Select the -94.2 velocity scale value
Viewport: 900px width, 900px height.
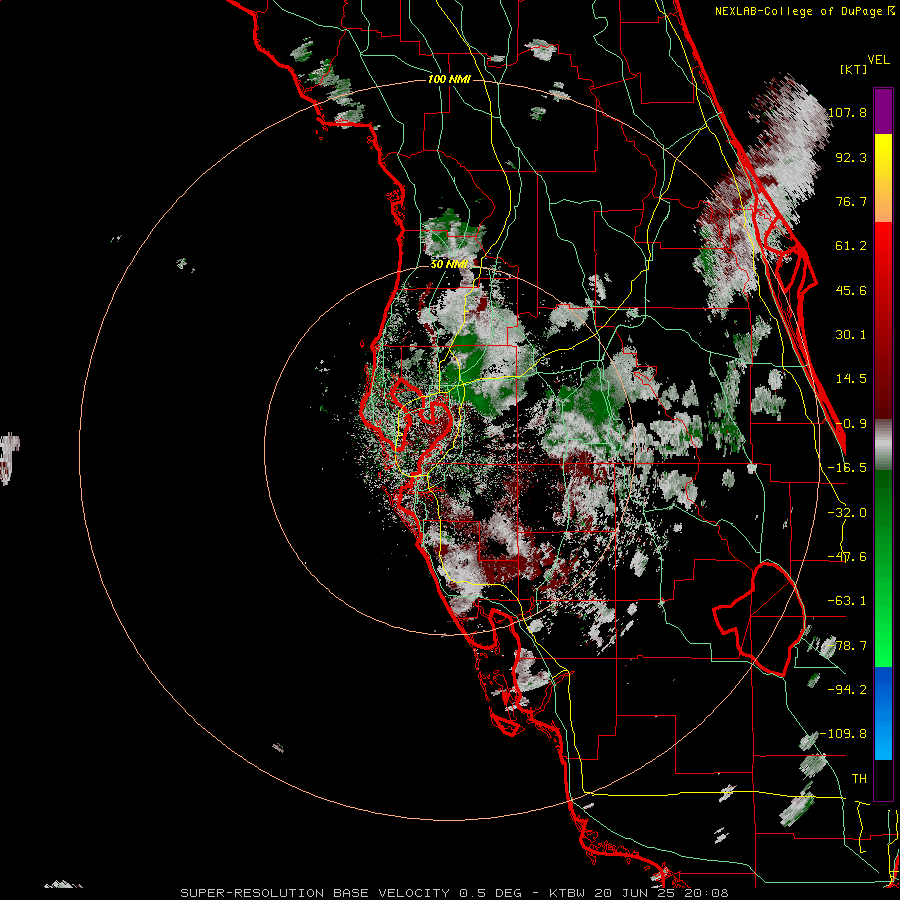(847, 689)
